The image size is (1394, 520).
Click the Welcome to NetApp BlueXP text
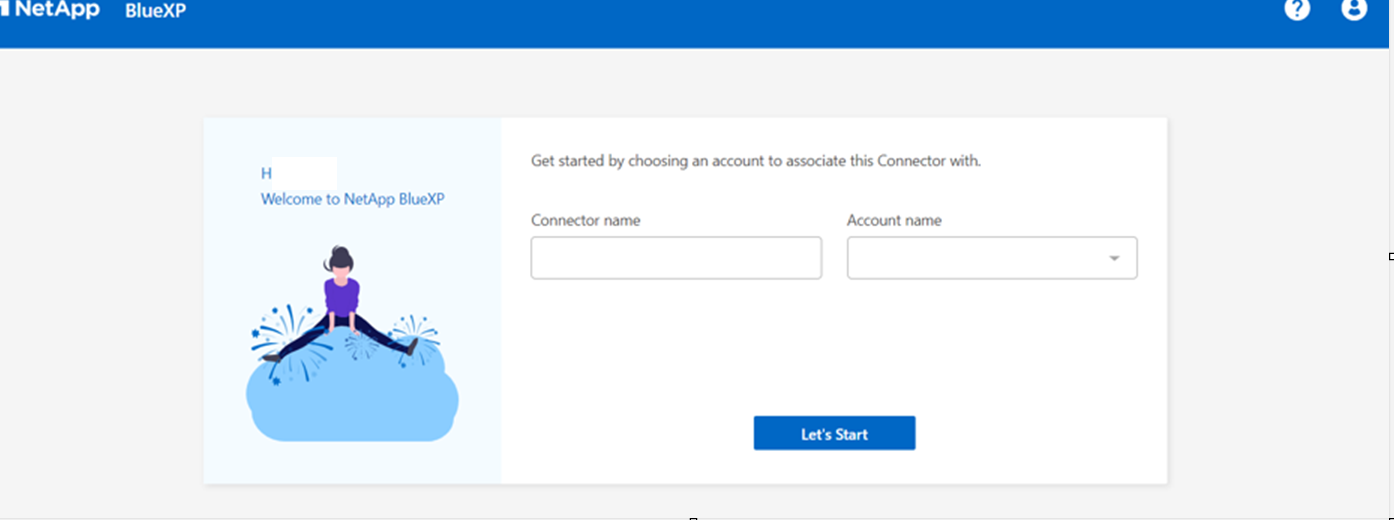pyautogui.click(x=352, y=199)
